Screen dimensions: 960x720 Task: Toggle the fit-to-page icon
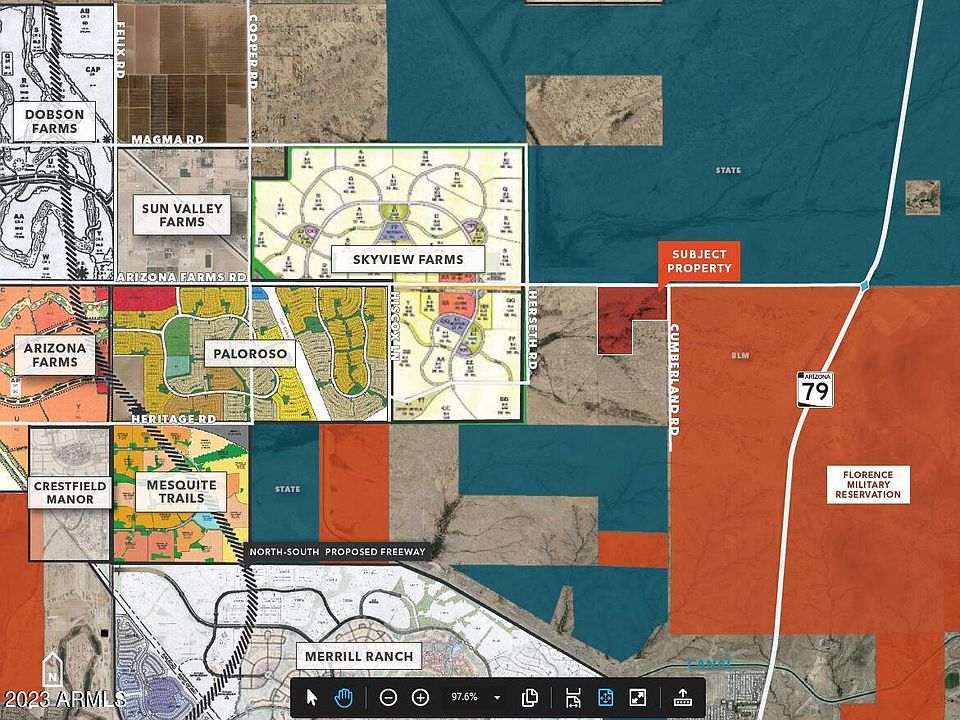(x=606, y=697)
